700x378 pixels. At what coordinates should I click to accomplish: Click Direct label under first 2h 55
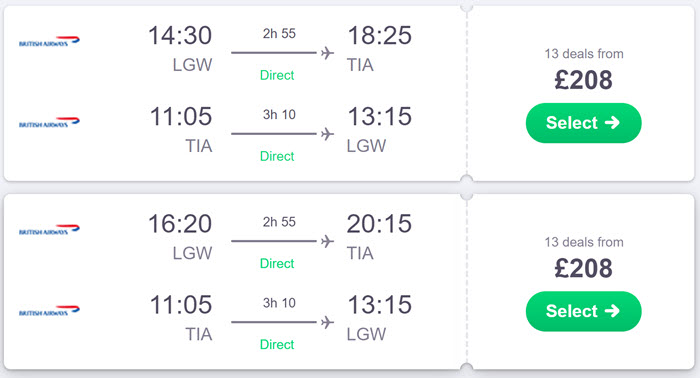(277, 75)
